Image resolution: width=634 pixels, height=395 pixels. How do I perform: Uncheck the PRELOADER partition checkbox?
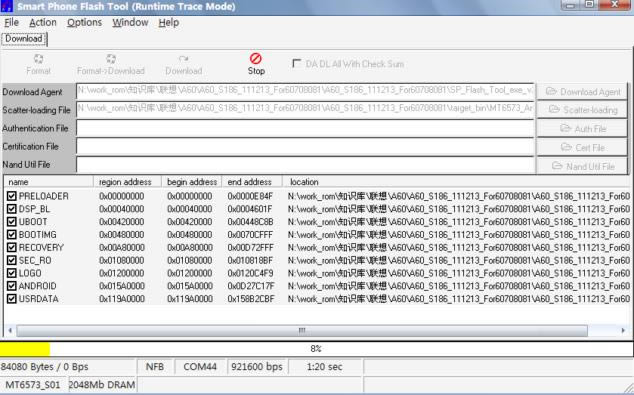tap(11, 196)
